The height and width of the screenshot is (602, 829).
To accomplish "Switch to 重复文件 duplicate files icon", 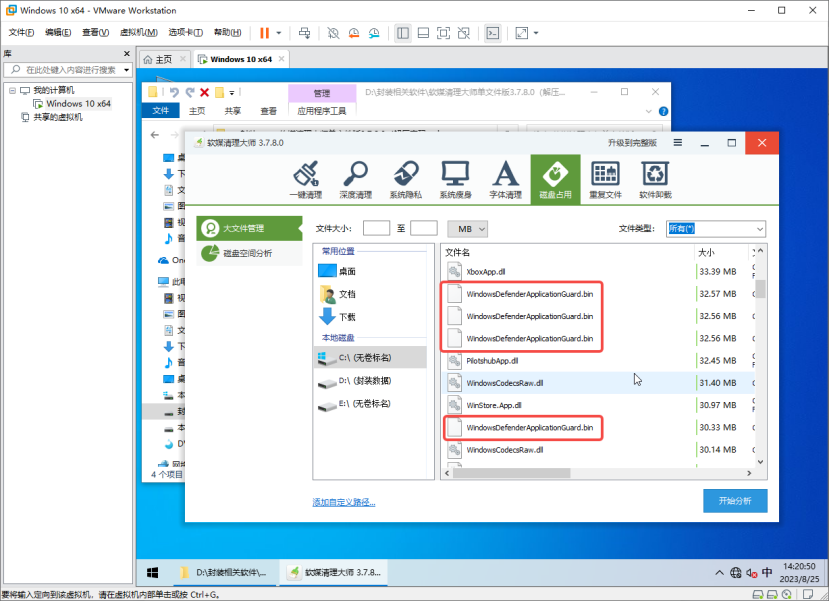I will pos(606,179).
